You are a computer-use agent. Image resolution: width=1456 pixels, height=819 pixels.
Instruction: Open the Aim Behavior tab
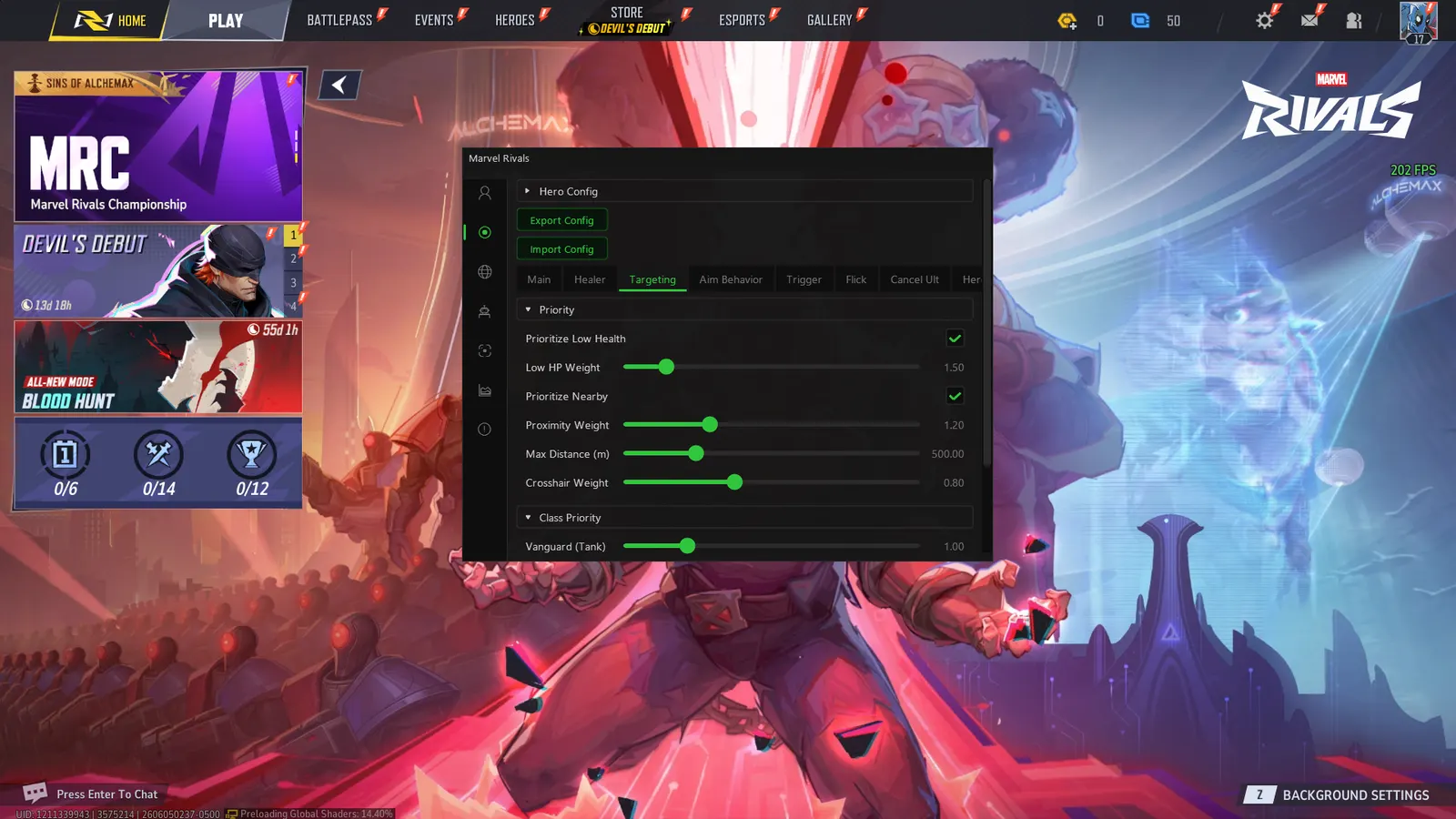click(731, 279)
